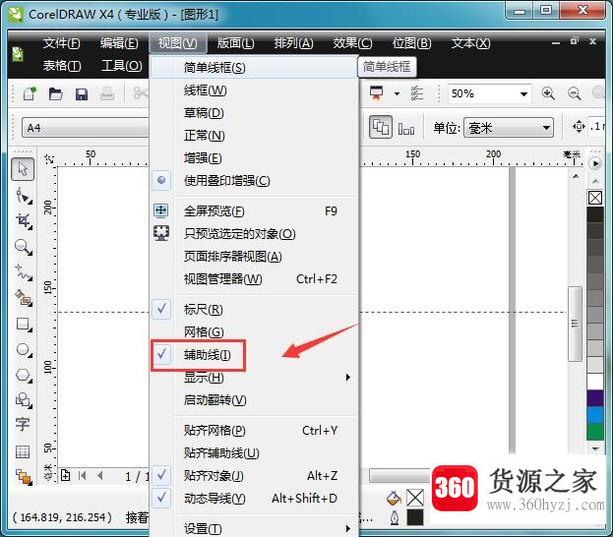Click the Cut scissors icon
Image resolution: width=613 pixels, height=537 pixels.
click(140, 93)
